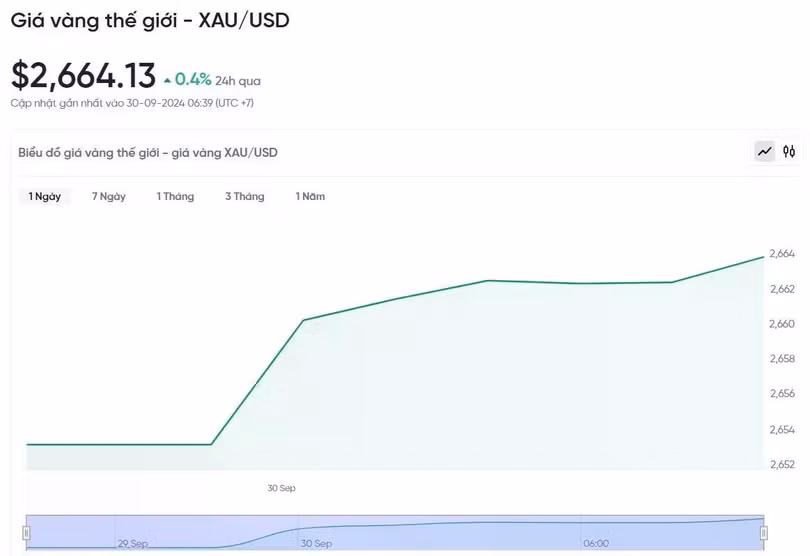
Task: Switch to the line chart view icon
Action: click(765, 152)
